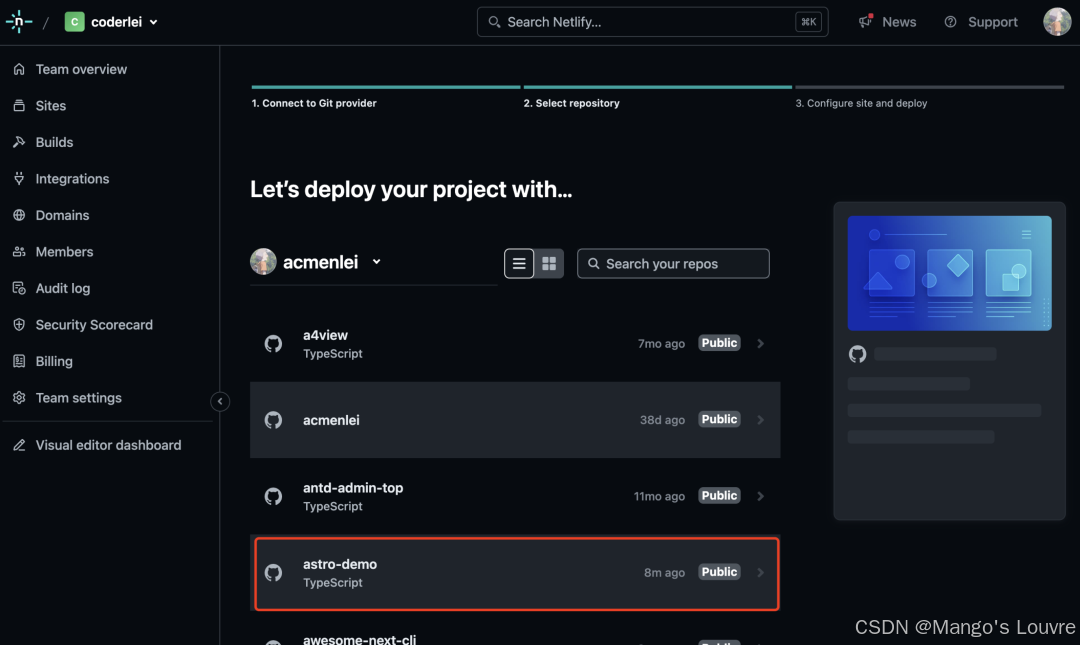Switch to list view
1080x645 pixels.
click(x=519, y=263)
